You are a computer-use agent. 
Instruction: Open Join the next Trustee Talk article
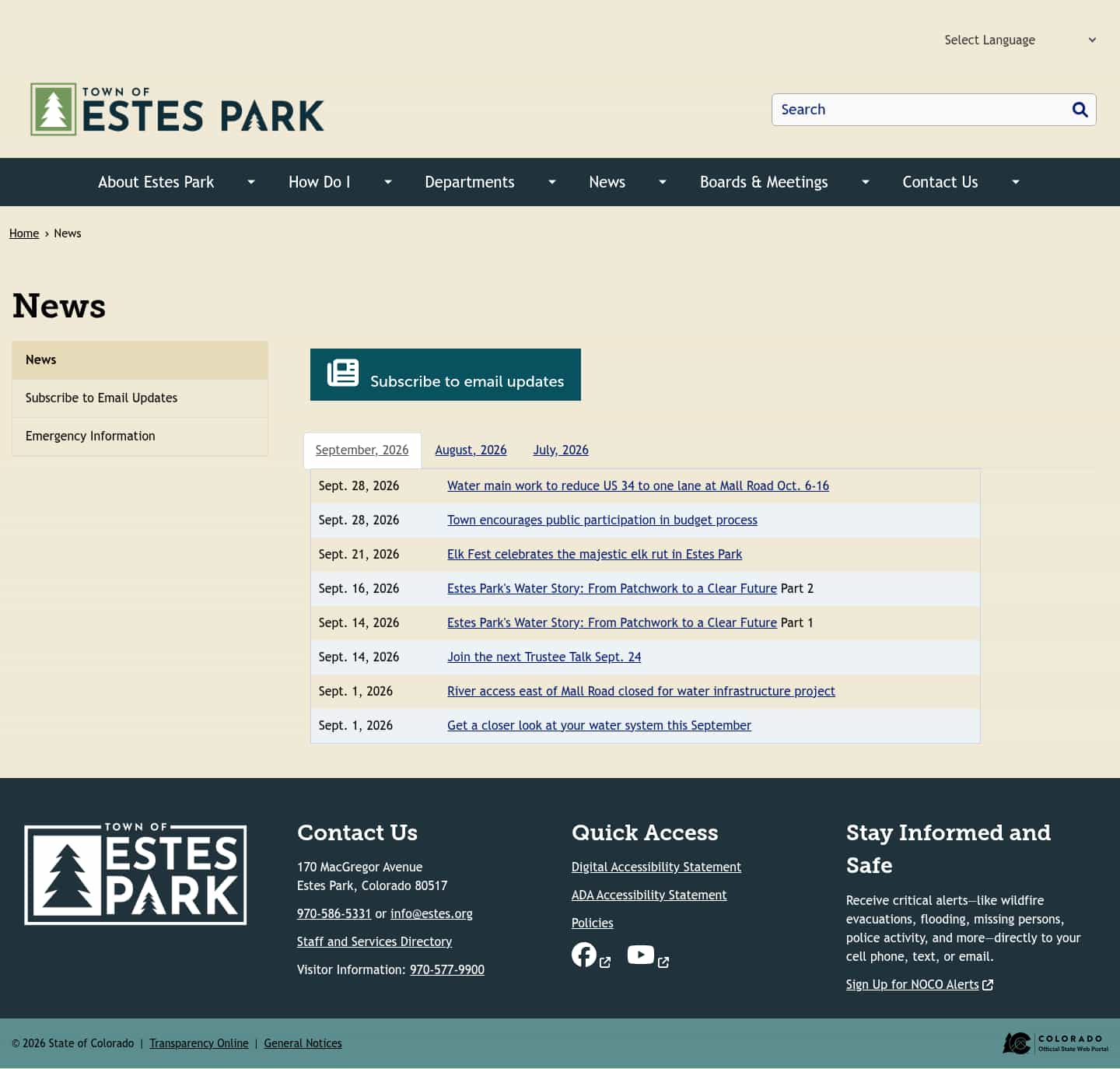pos(544,657)
